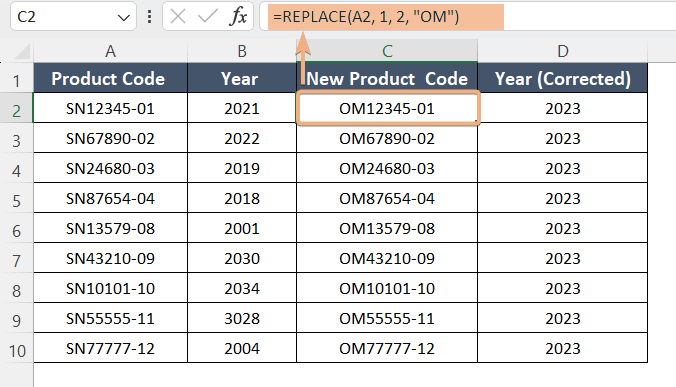Image resolution: width=676 pixels, height=387 pixels.
Task: Select cell containing OM67890-02
Action: click(387, 138)
